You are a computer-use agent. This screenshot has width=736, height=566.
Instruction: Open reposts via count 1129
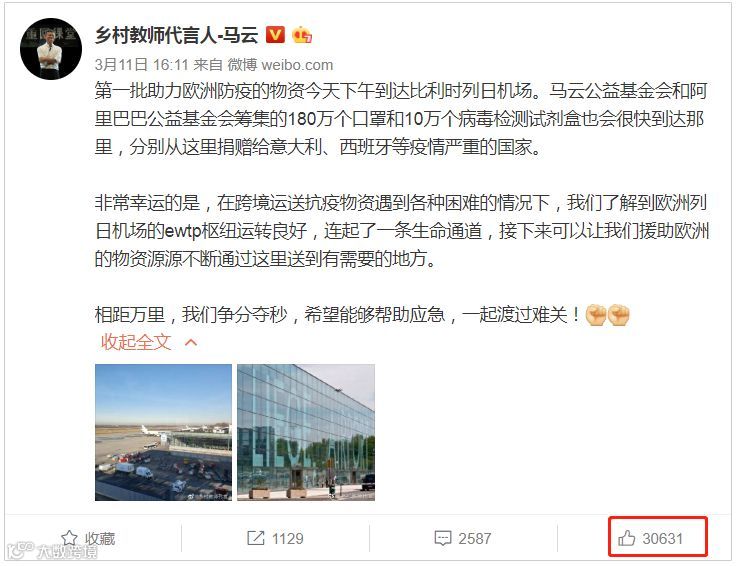tap(288, 538)
